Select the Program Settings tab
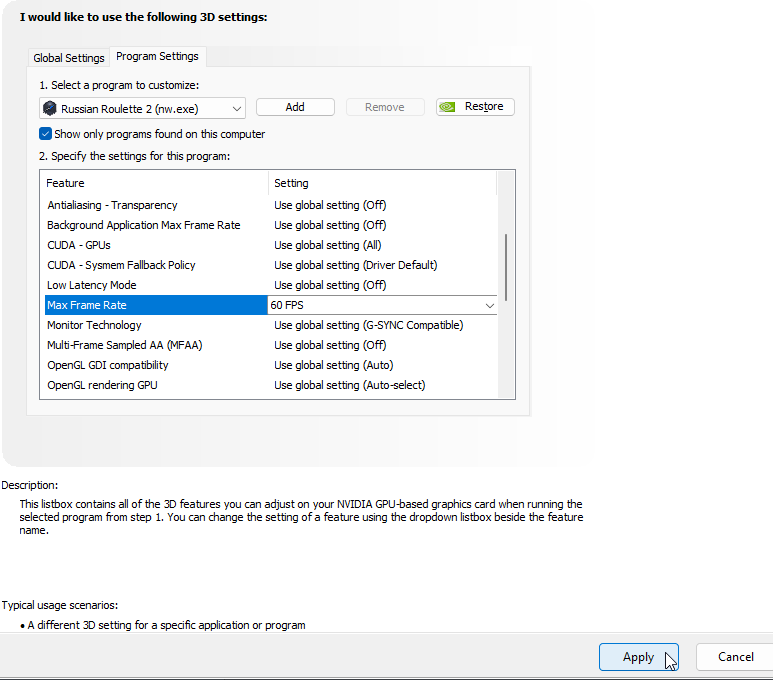The width and height of the screenshot is (773, 680). (x=157, y=56)
